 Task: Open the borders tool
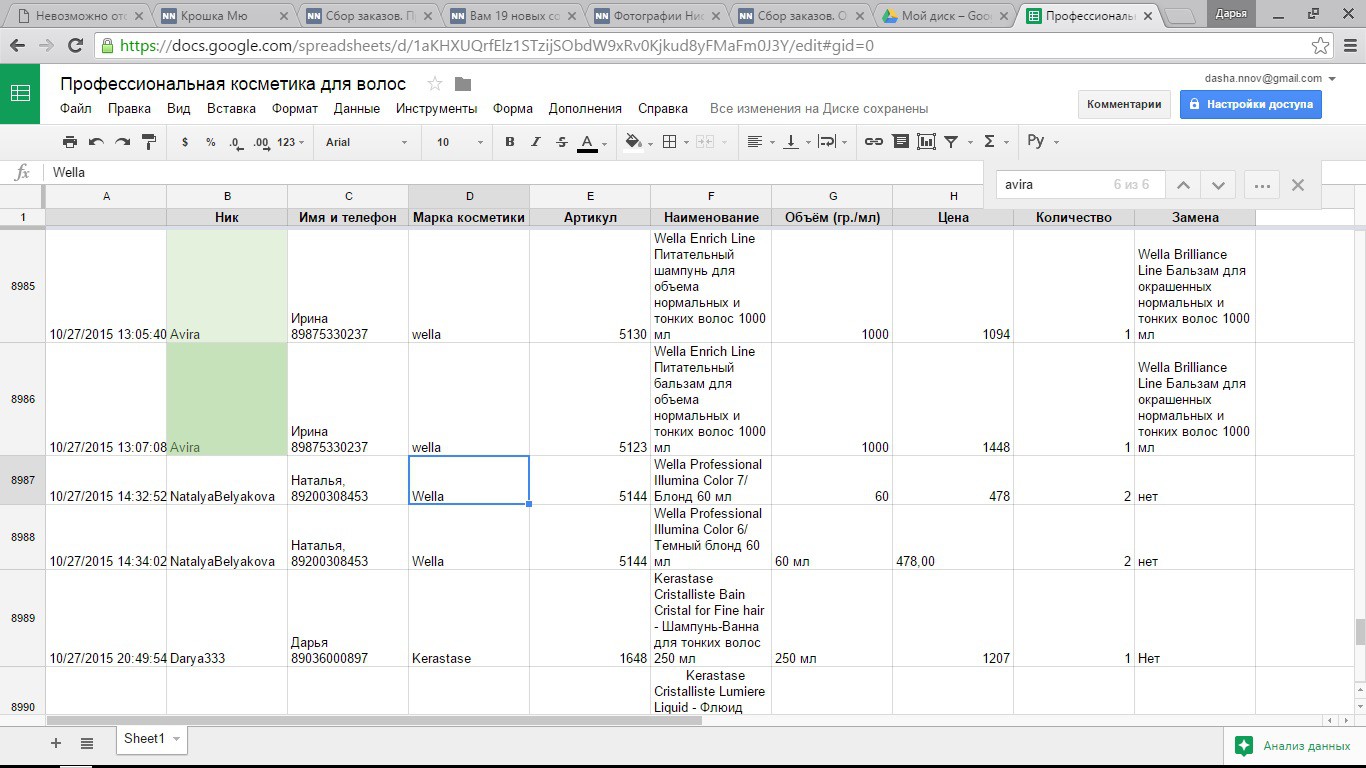(x=674, y=142)
